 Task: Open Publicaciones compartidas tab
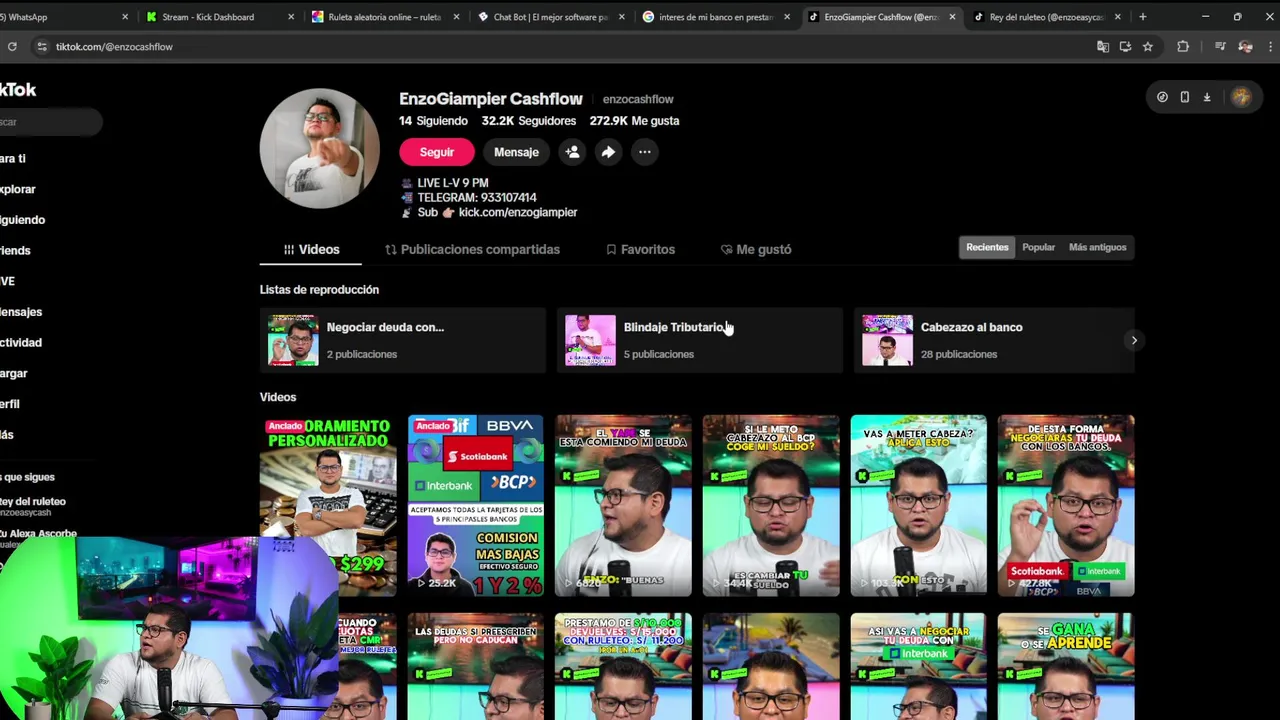[472, 249]
